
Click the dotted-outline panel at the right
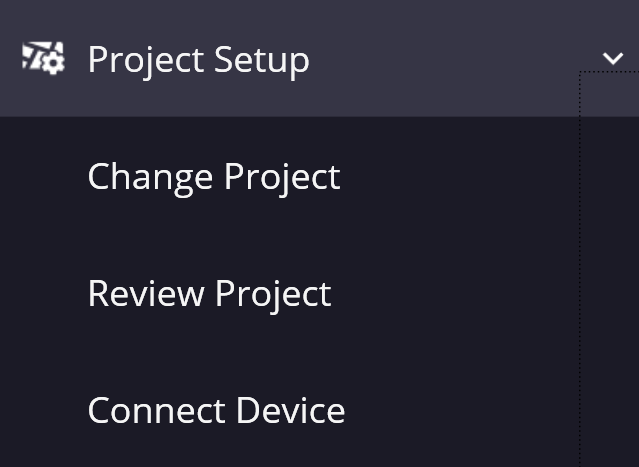point(609,269)
